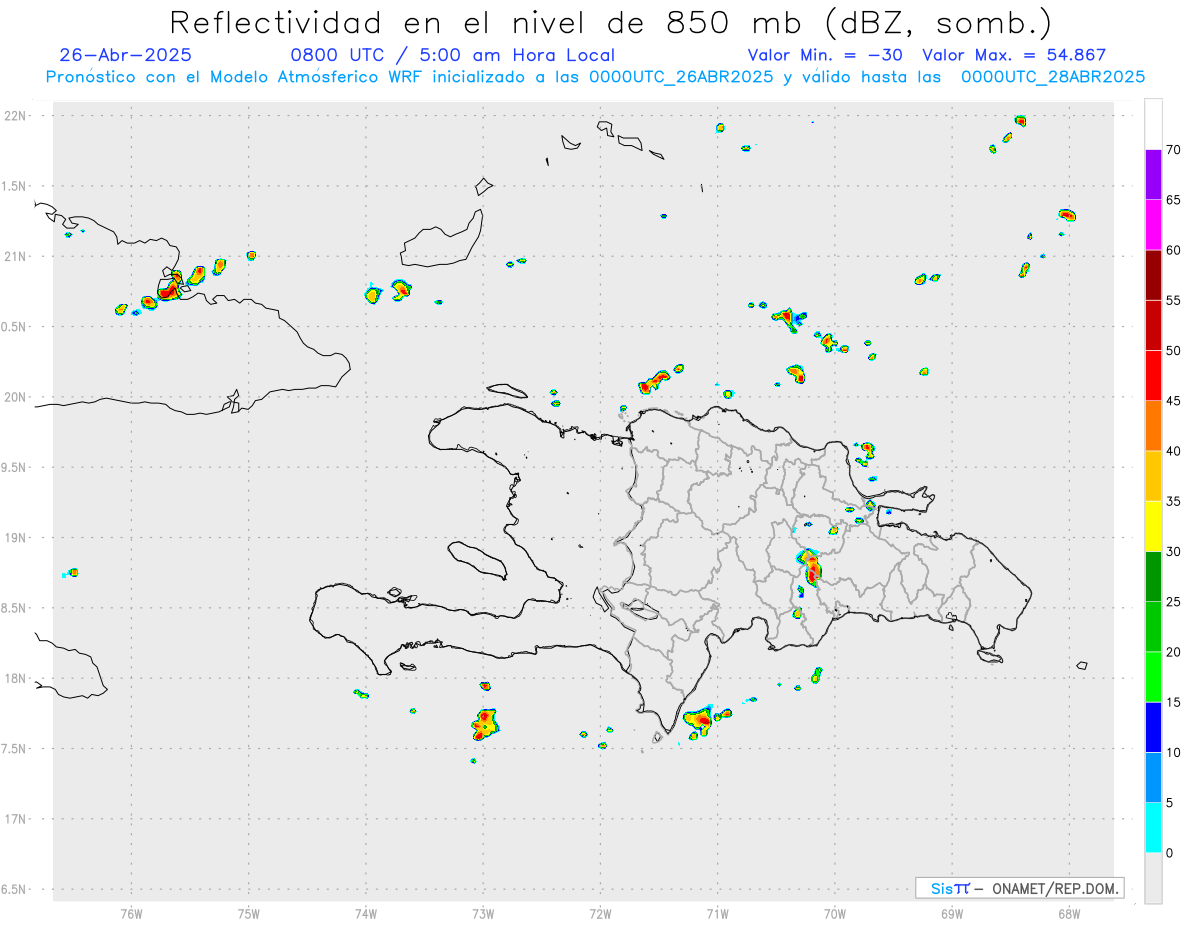Screen dimensions: 1200x927
Task: Click the time label '0800 UTC / 5:00 am Hora Local'
Action: click(x=452, y=55)
